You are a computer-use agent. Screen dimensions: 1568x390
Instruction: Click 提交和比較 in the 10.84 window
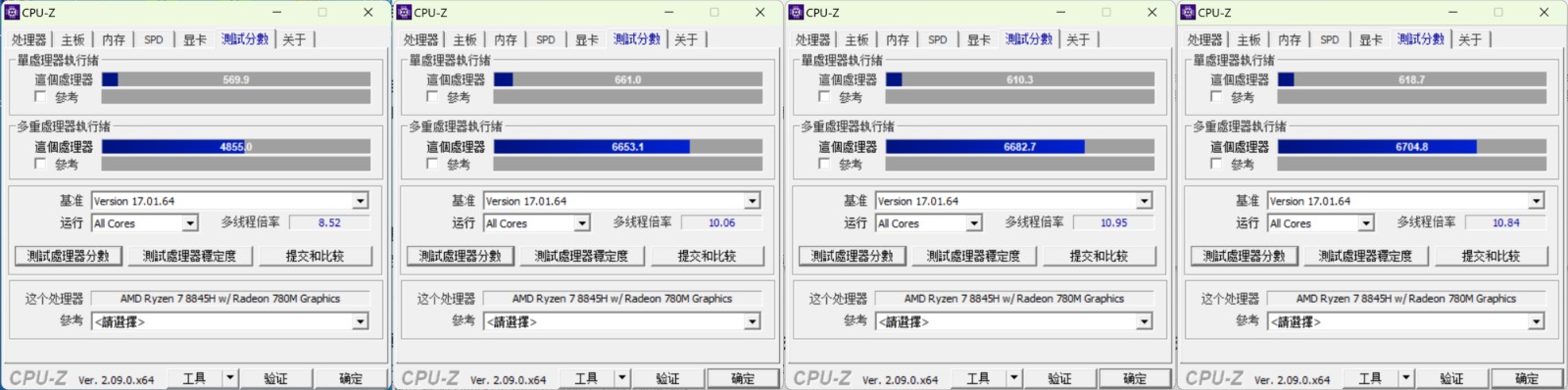point(1492,256)
